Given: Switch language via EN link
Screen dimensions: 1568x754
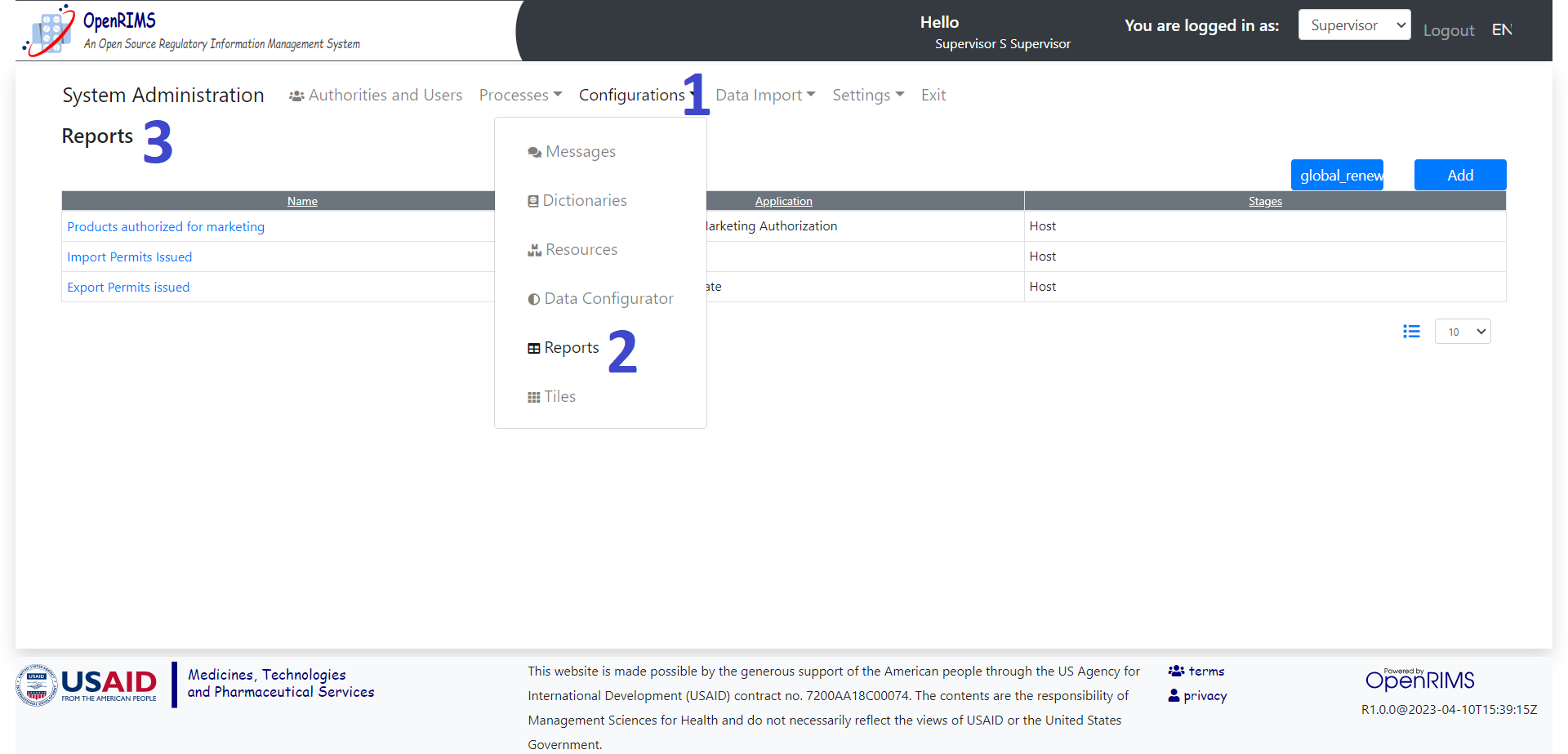Looking at the screenshot, I should click(1502, 29).
